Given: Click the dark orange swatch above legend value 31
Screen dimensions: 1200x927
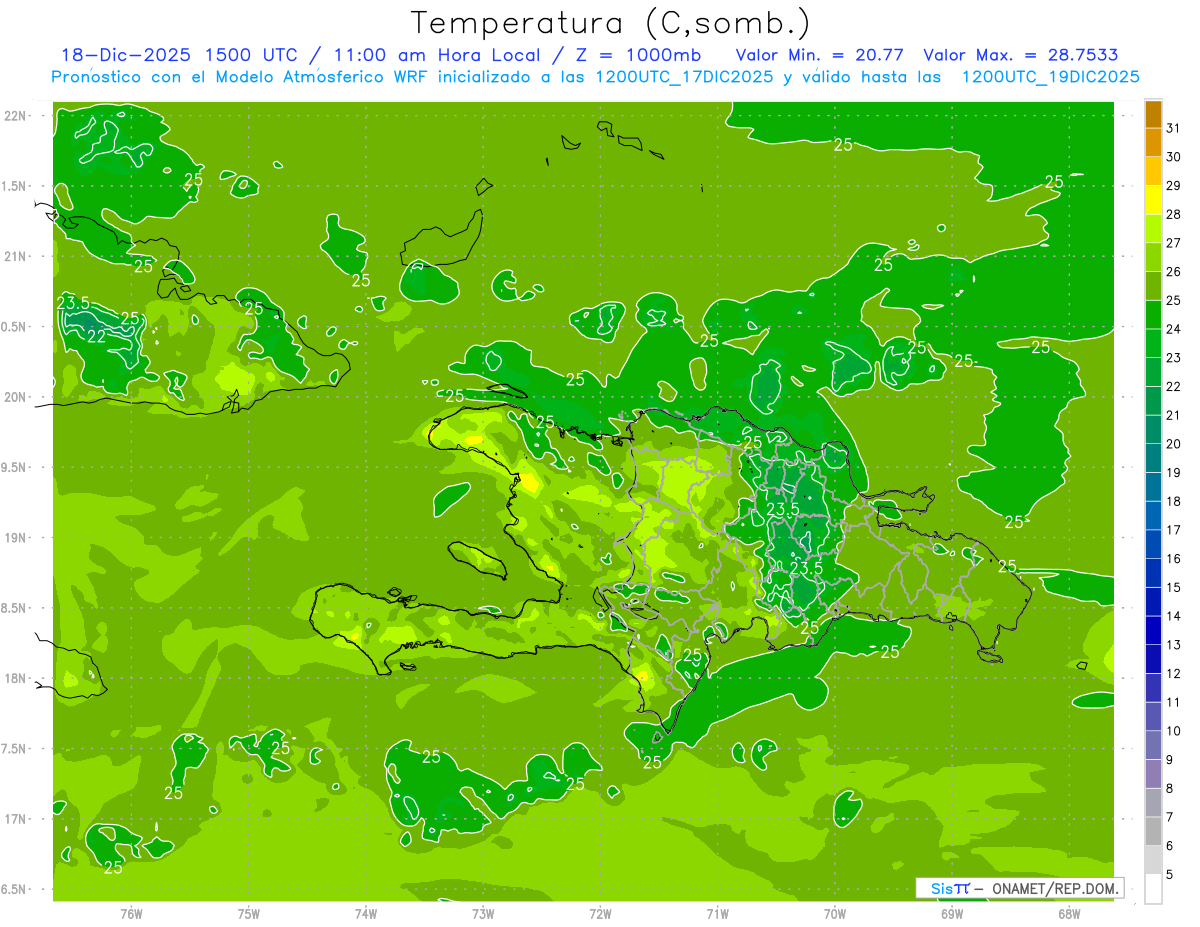Looking at the screenshot, I should pos(1153,114).
